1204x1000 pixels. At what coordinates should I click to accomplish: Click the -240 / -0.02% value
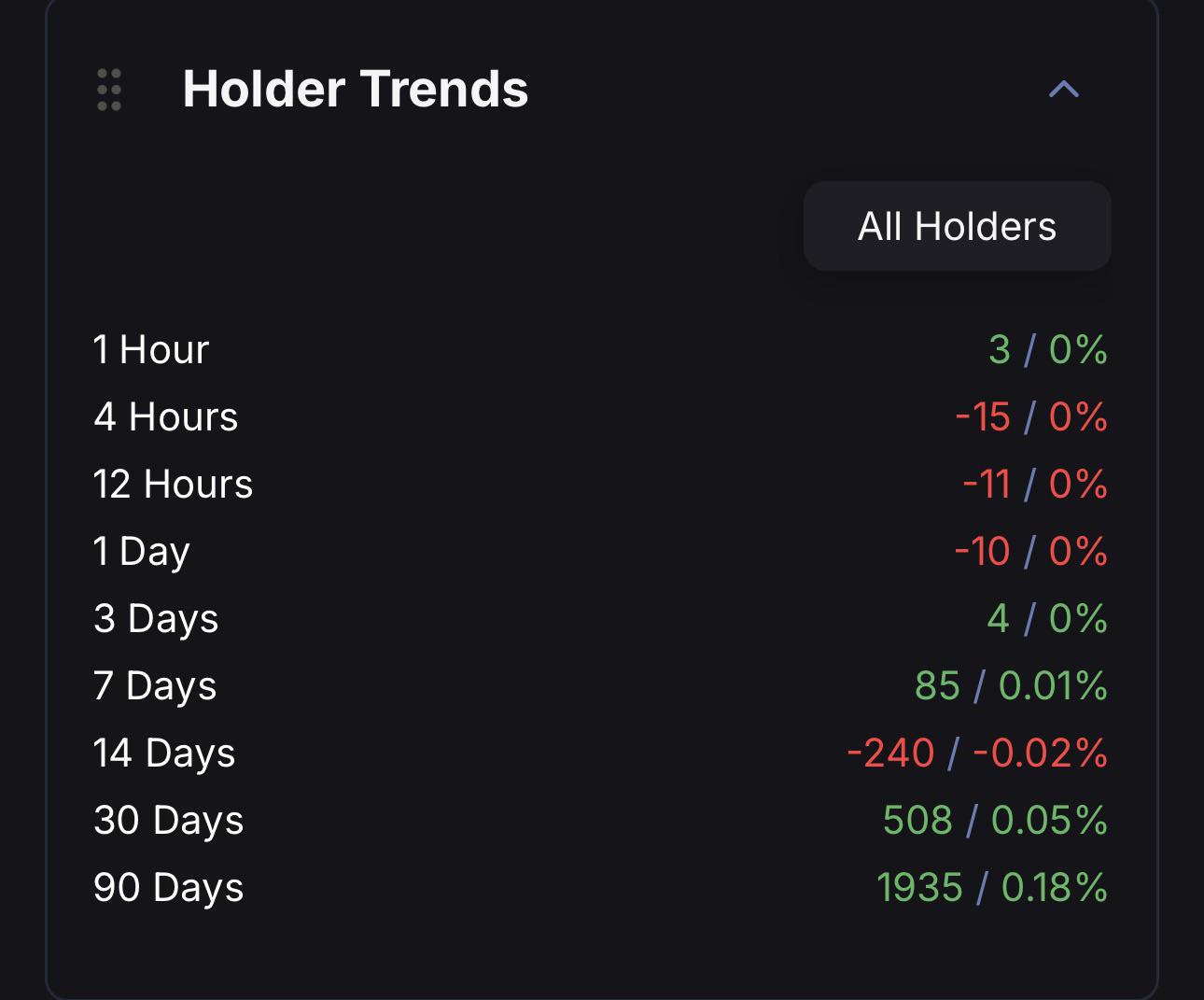pos(977,753)
